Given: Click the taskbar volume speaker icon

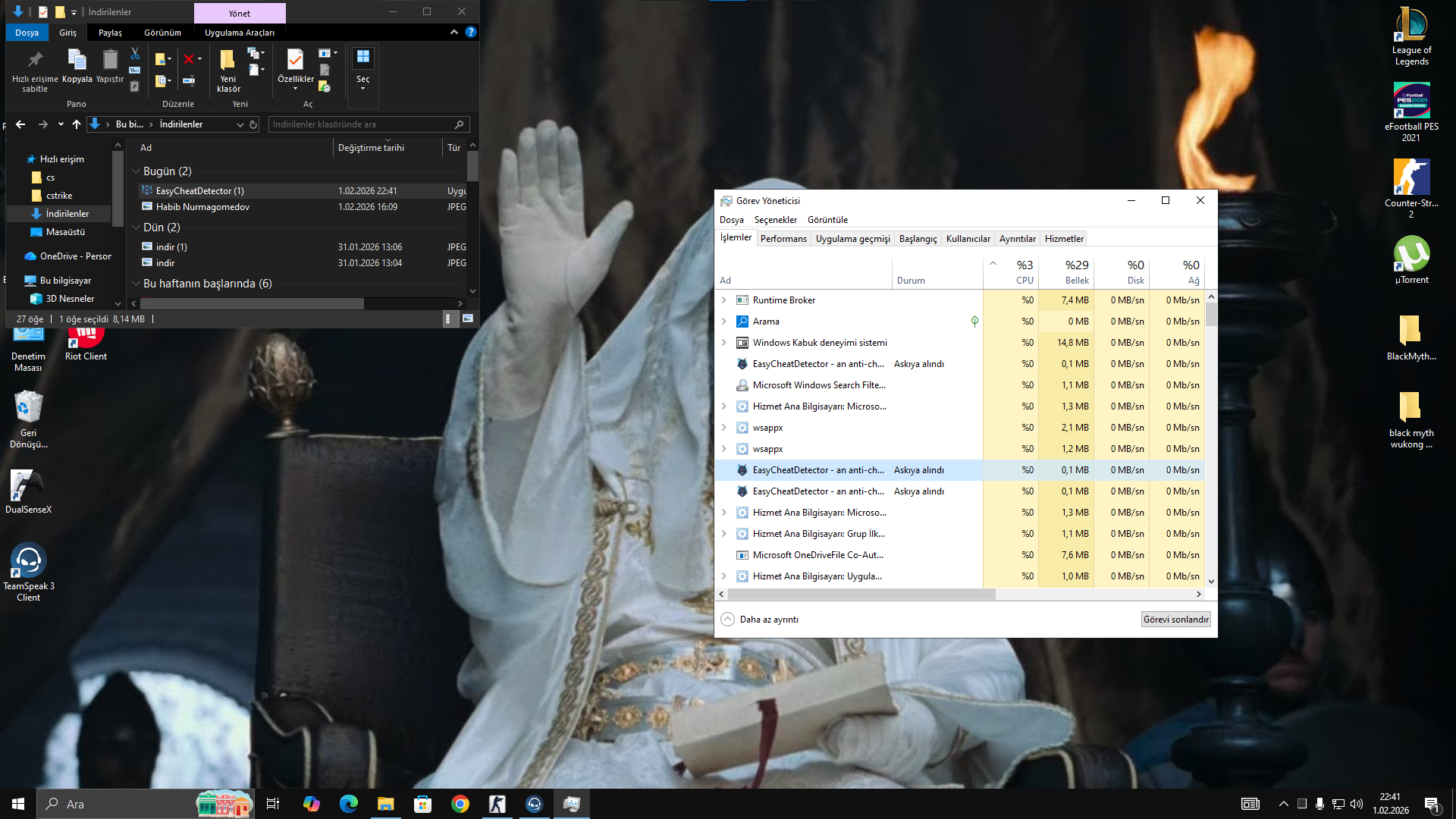Looking at the screenshot, I should pos(1357,804).
